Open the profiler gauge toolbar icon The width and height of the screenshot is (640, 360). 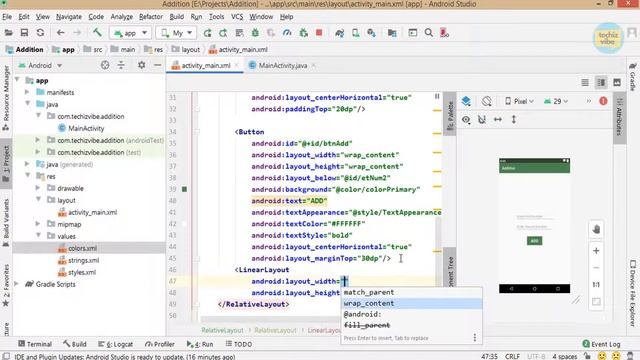287,33
